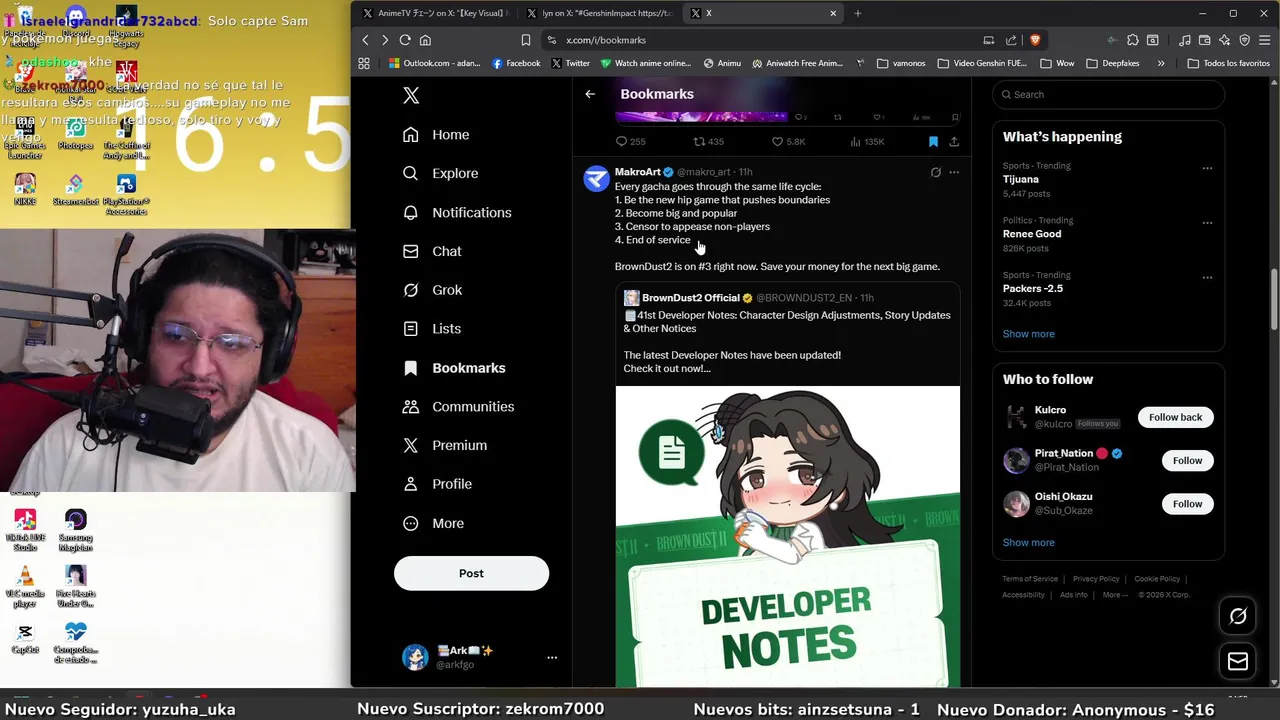Screen dimensions: 1280x720
Task: Show more under What's happening
Action: (1028, 334)
